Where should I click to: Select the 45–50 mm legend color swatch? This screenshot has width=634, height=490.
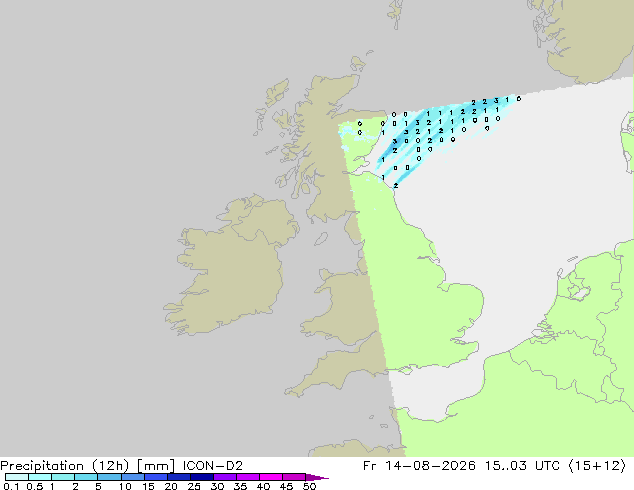294,477
